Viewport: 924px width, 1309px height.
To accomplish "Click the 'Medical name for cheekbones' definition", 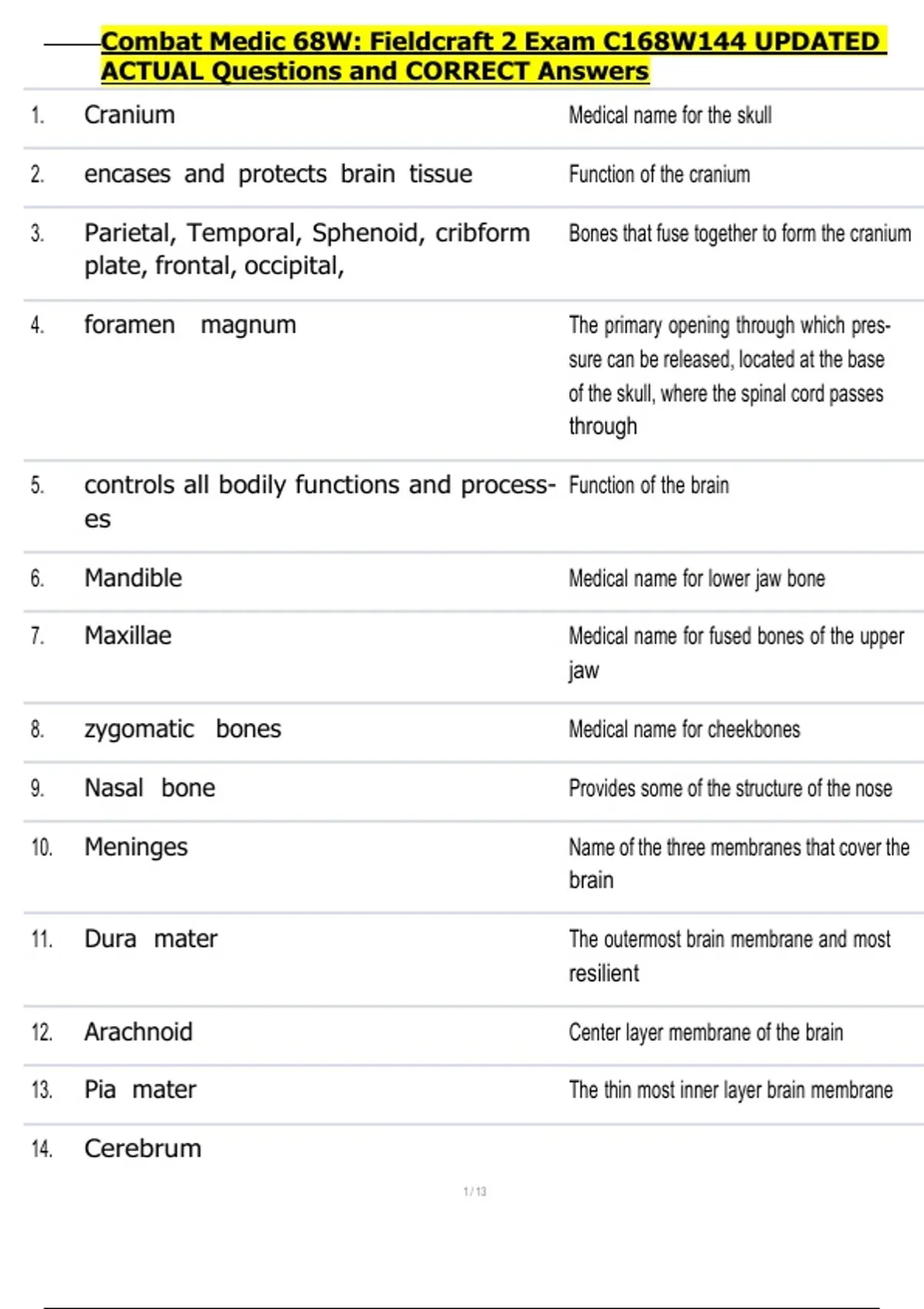I will click(x=684, y=729).
